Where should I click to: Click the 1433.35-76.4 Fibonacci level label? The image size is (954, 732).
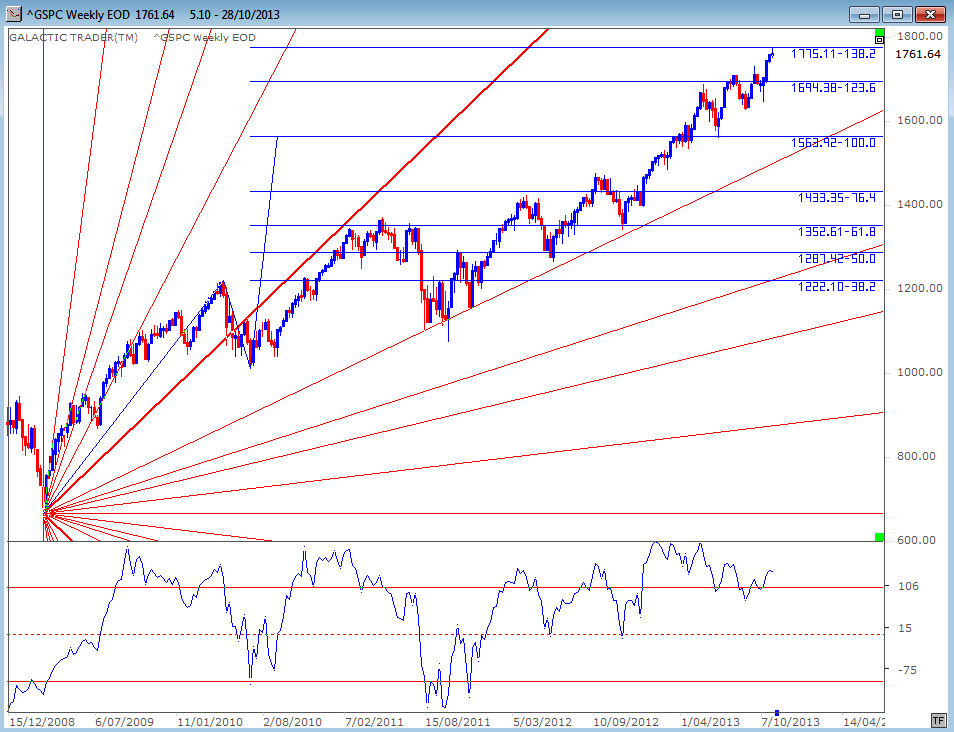tap(837, 197)
